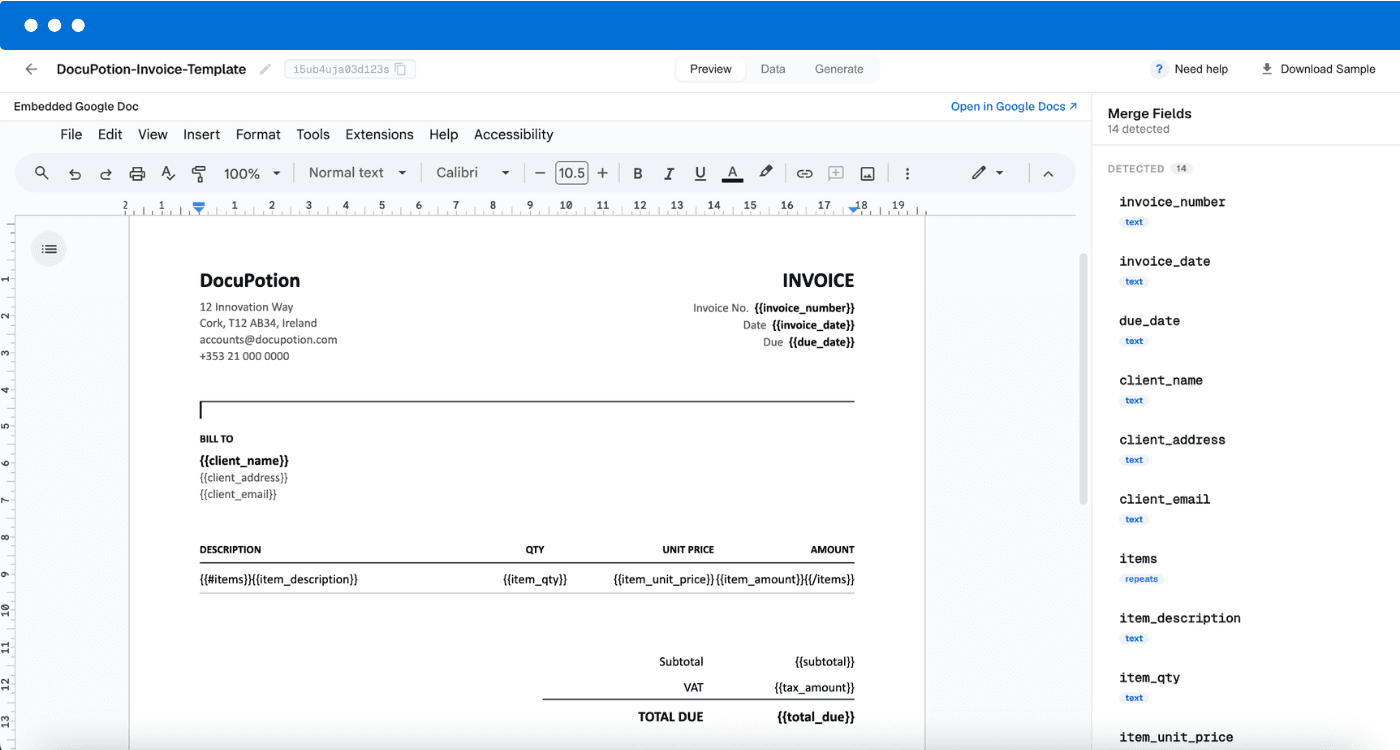Image resolution: width=1400 pixels, height=750 pixels.
Task: Show document outline icon
Action: point(49,249)
